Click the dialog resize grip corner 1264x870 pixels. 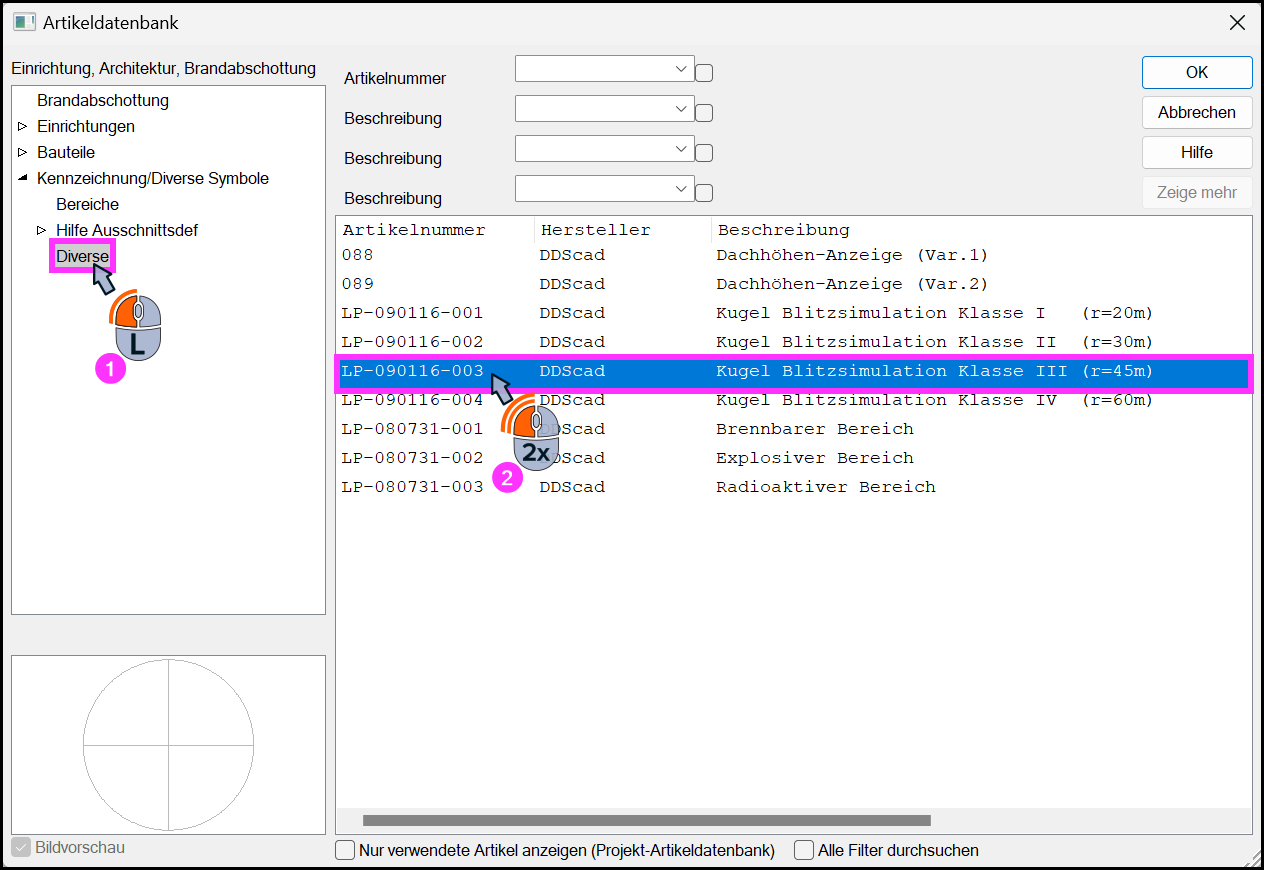1251,857
